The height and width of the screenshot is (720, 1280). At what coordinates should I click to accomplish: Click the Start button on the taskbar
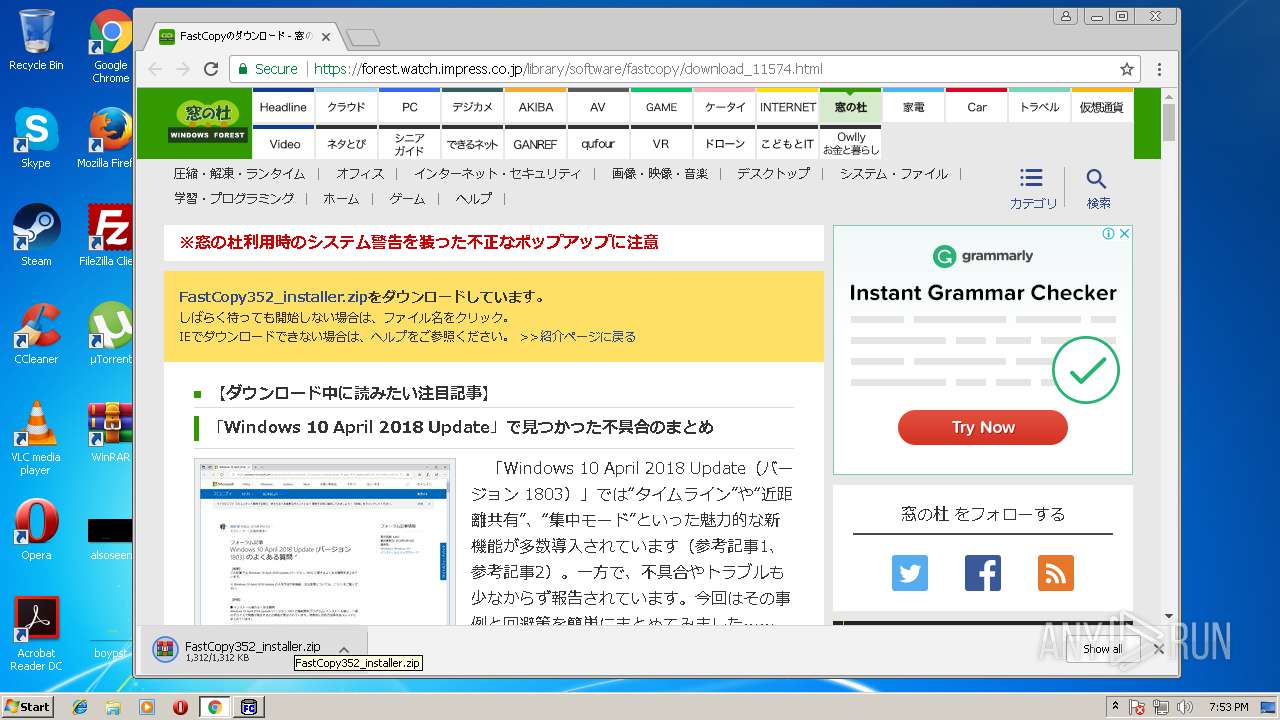[27, 706]
